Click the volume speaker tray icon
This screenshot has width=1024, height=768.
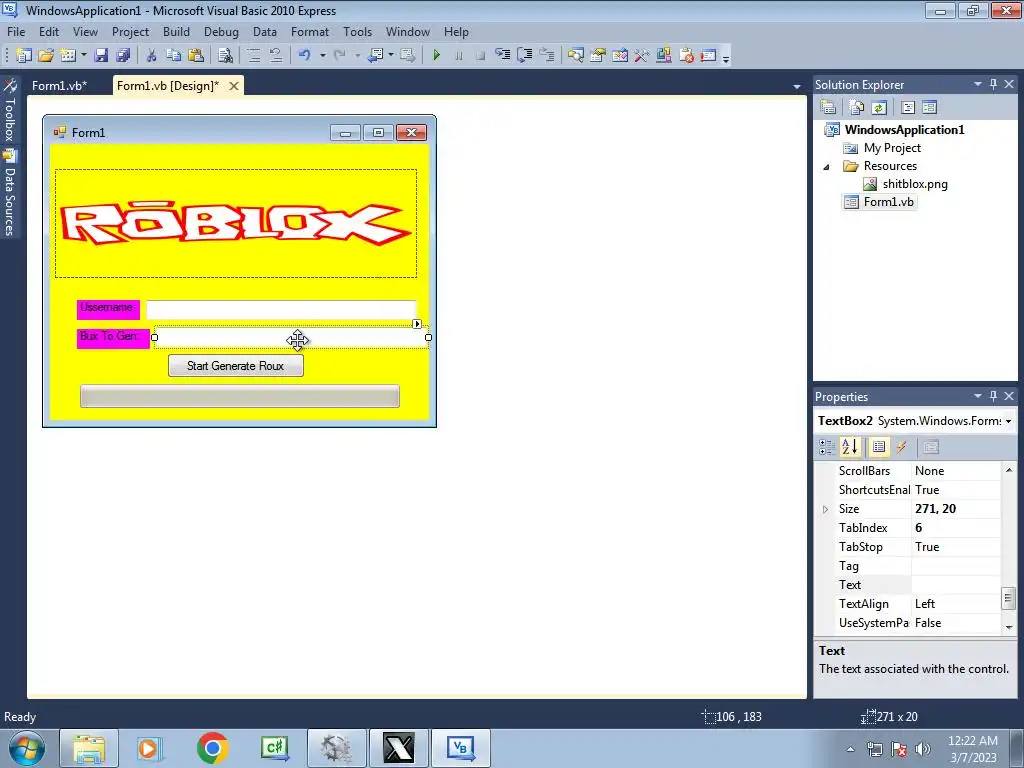[x=923, y=749]
